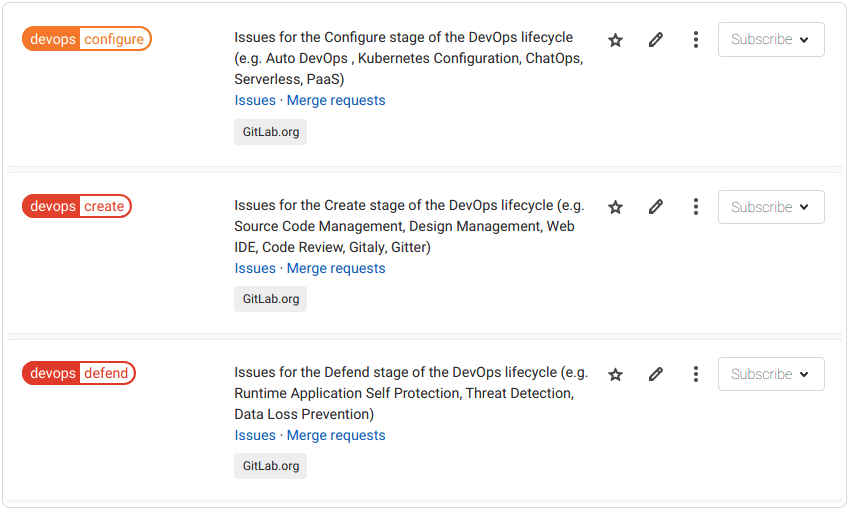This screenshot has width=849, height=513.
Task: Click the orange devops configure label badge
Action: [87, 39]
